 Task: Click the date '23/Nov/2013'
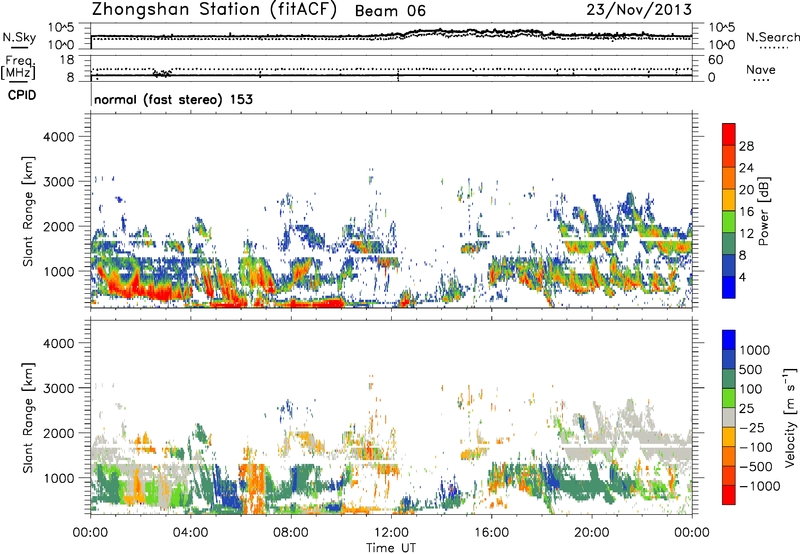(x=639, y=10)
